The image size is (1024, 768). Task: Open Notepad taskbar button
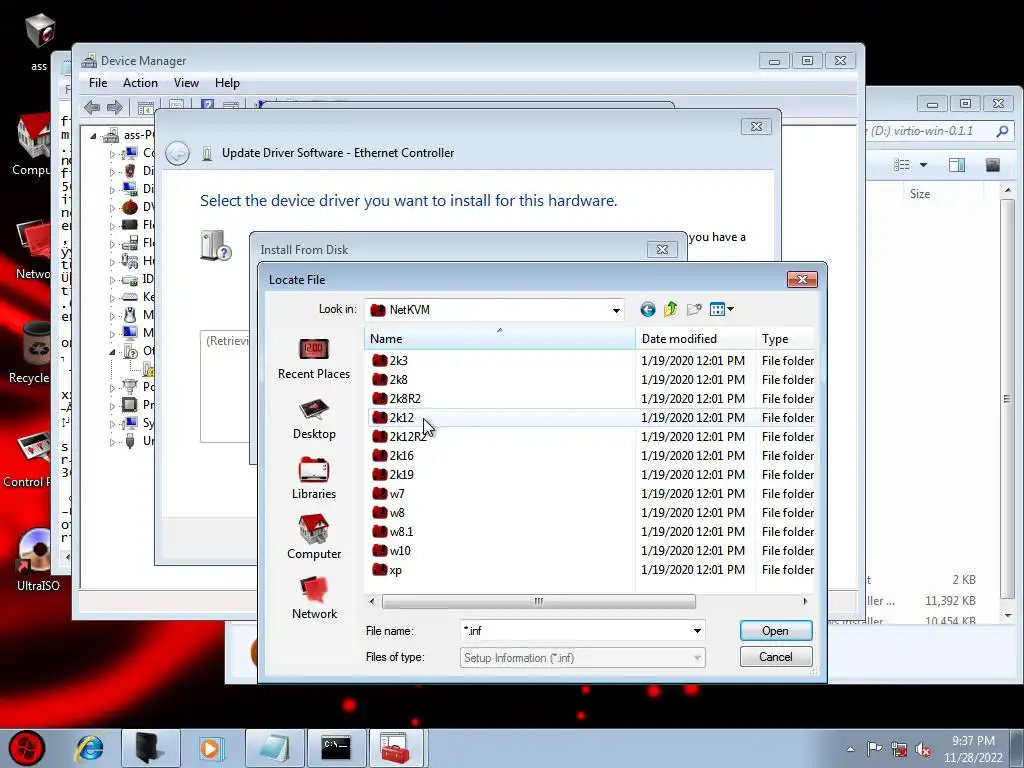pyautogui.click(x=274, y=748)
